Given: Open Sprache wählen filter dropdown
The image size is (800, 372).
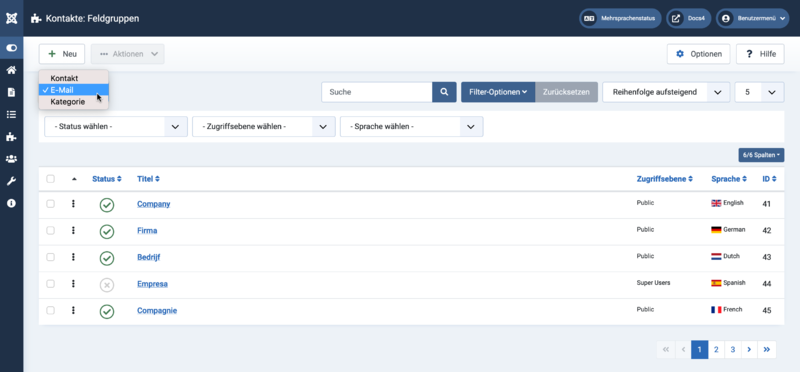Looking at the screenshot, I should [412, 127].
